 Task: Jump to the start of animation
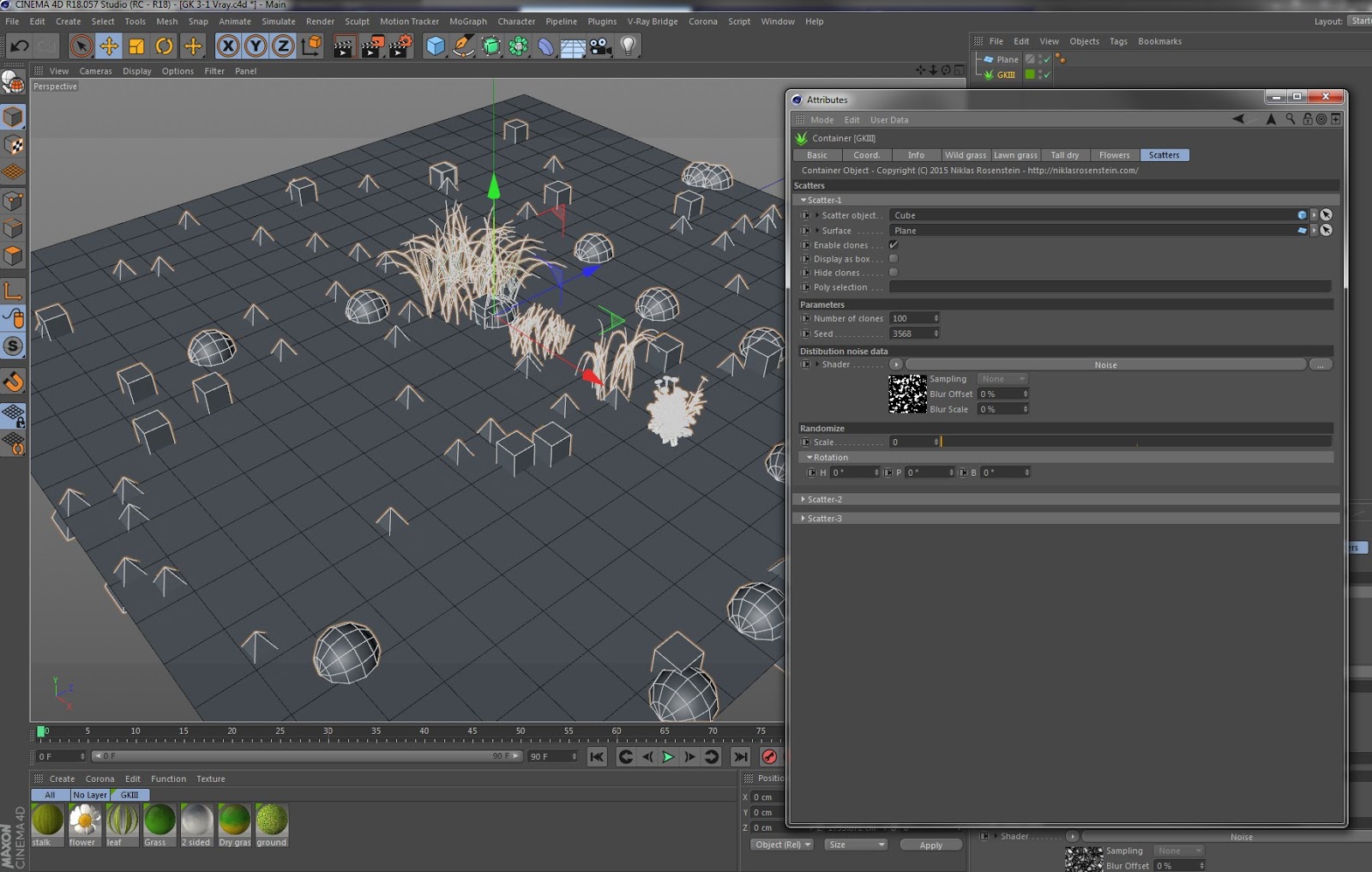pyautogui.click(x=597, y=756)
